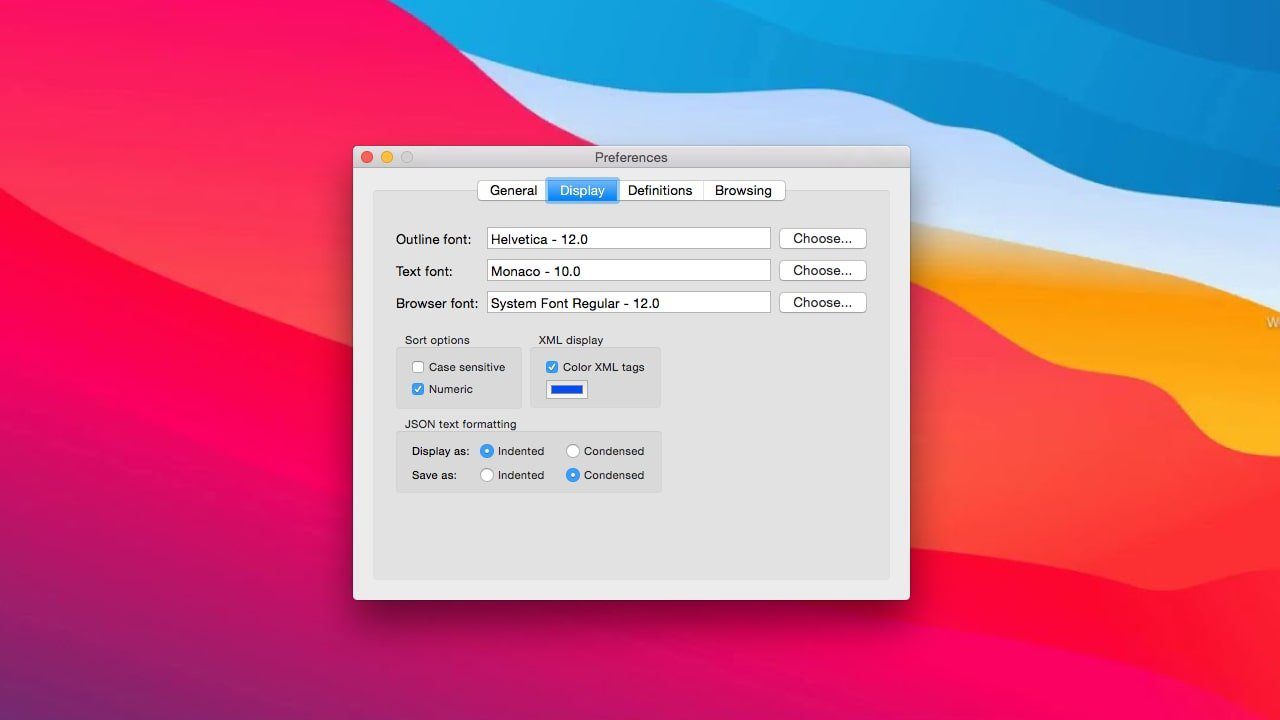
Task: Enable the Case sensitive sort checkbox
Action: [x=418, y=367]
